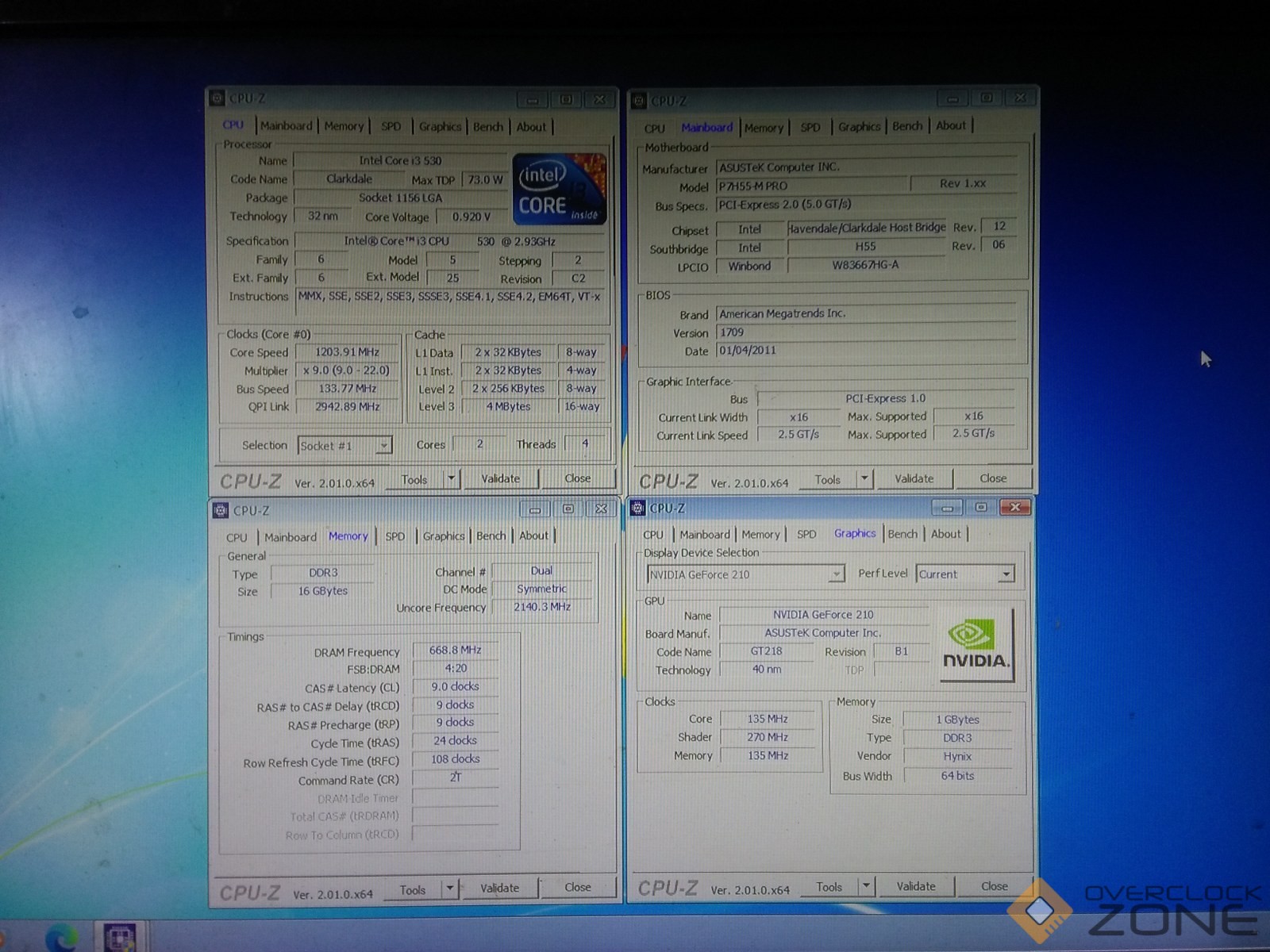
Task: Open the About tab in the Mainboard window
Action: point(951,125)
